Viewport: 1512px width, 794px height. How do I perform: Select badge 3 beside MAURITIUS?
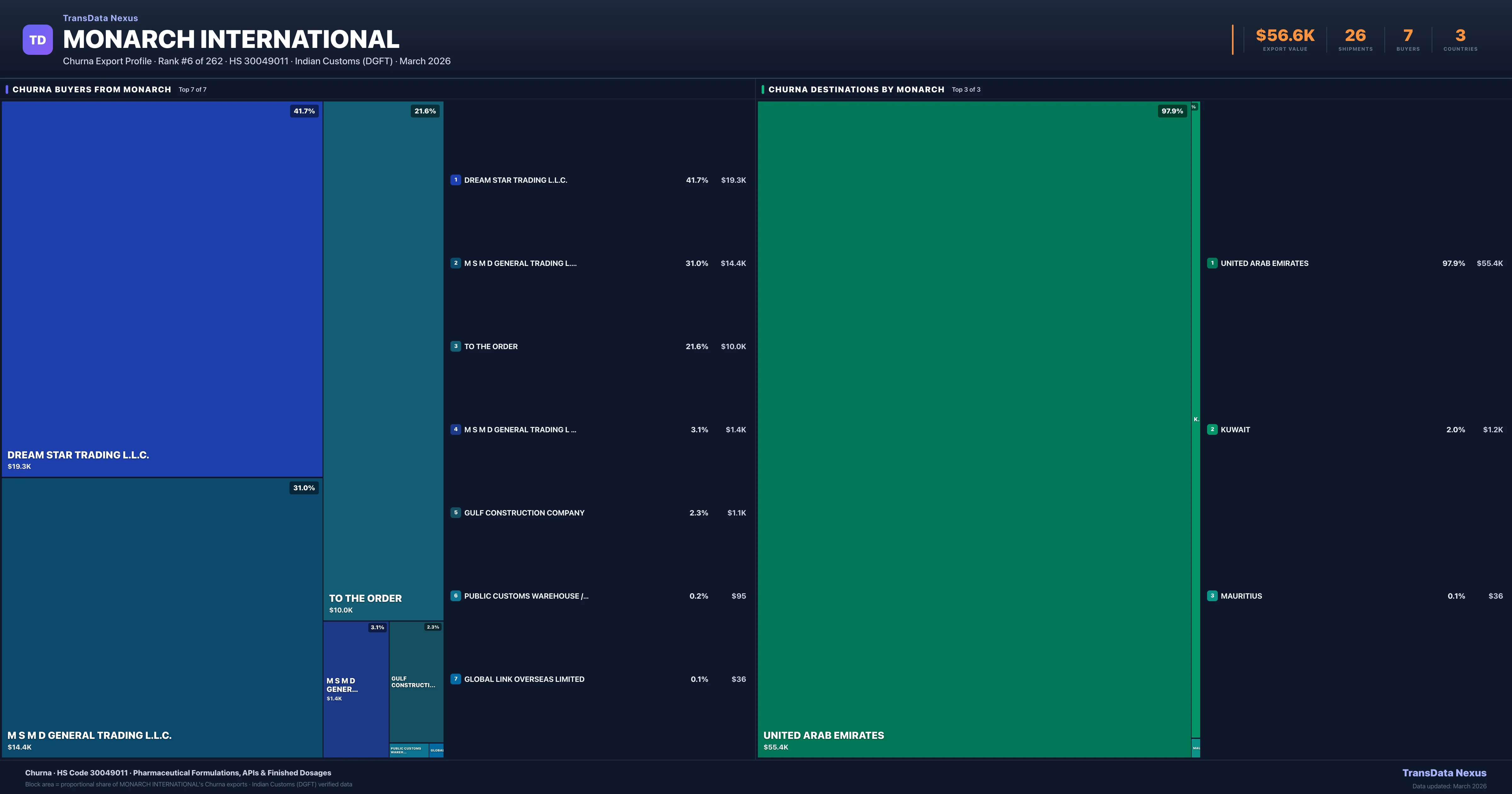[1213, 595]
